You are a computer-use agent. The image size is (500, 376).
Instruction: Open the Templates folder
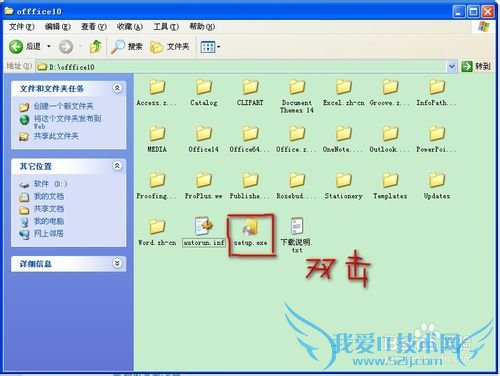click(x=390, y=187)
